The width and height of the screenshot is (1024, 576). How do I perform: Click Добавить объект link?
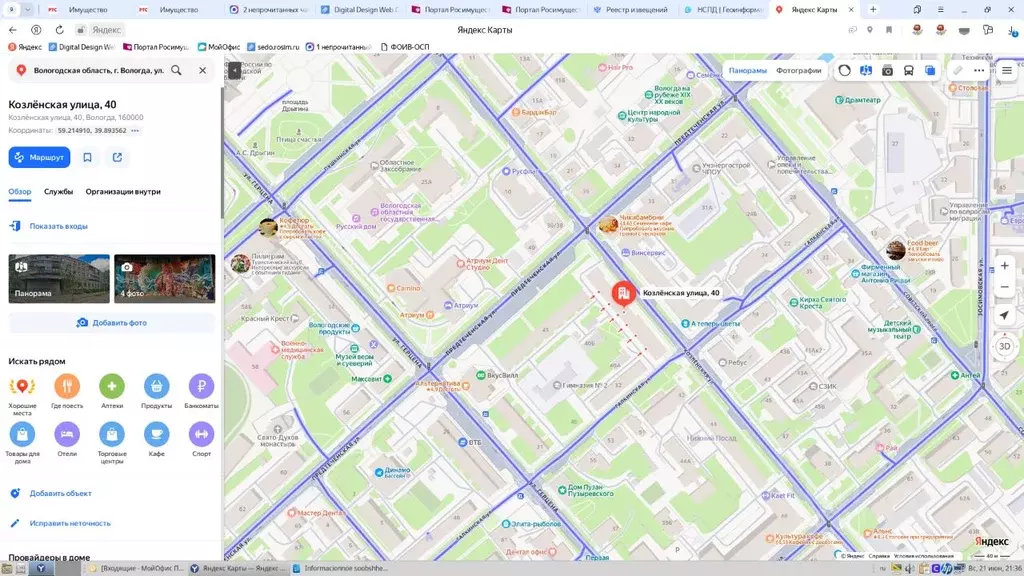click(x=60, y=493)
